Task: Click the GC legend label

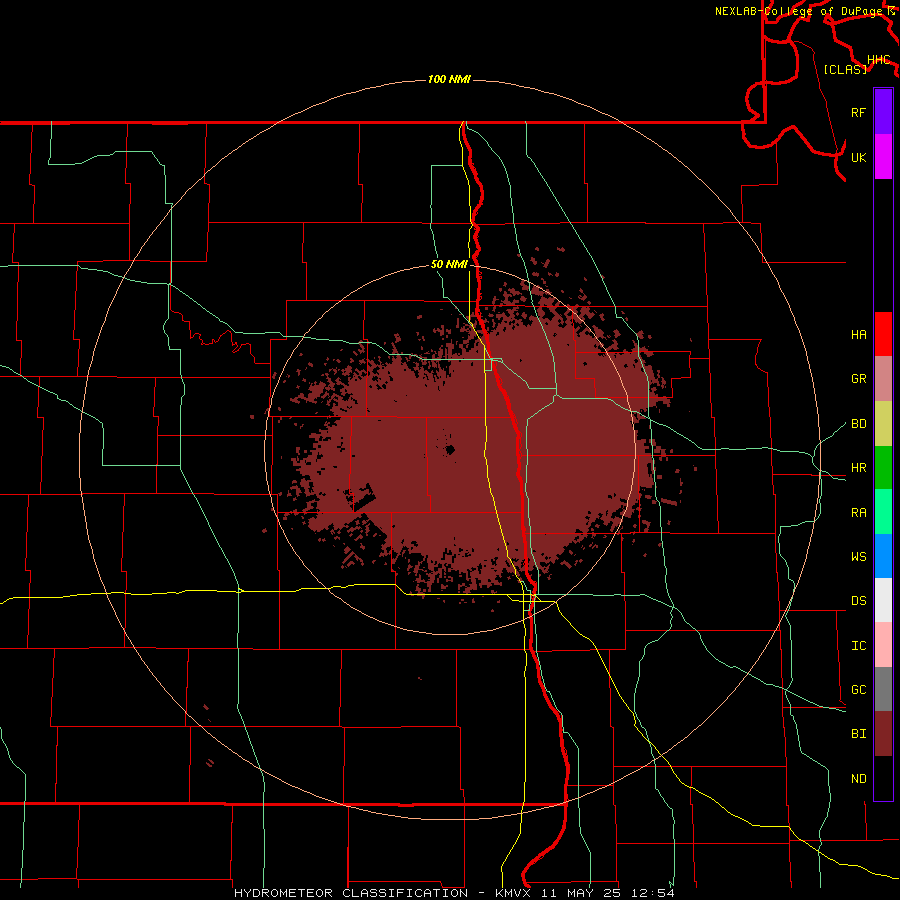Action: pyautogui.click(x=858, y=690)
